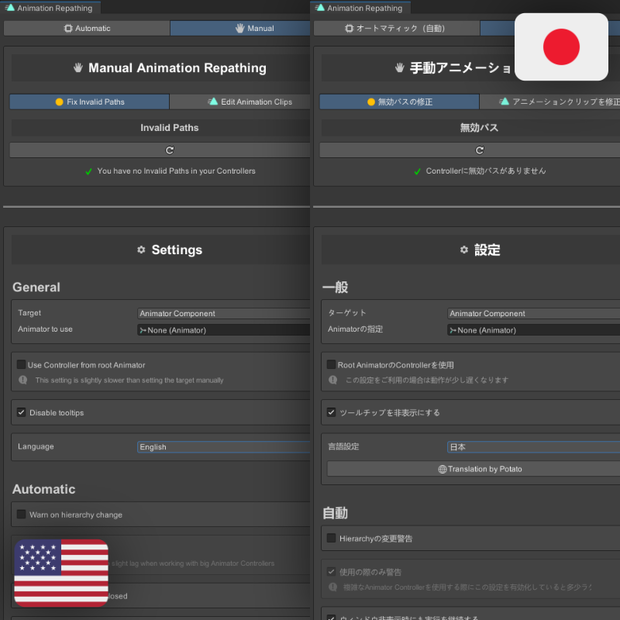Screen dimensions: 620x620
Task: Open the Target dropdown in English panel
Action: [x=223, y=313]
